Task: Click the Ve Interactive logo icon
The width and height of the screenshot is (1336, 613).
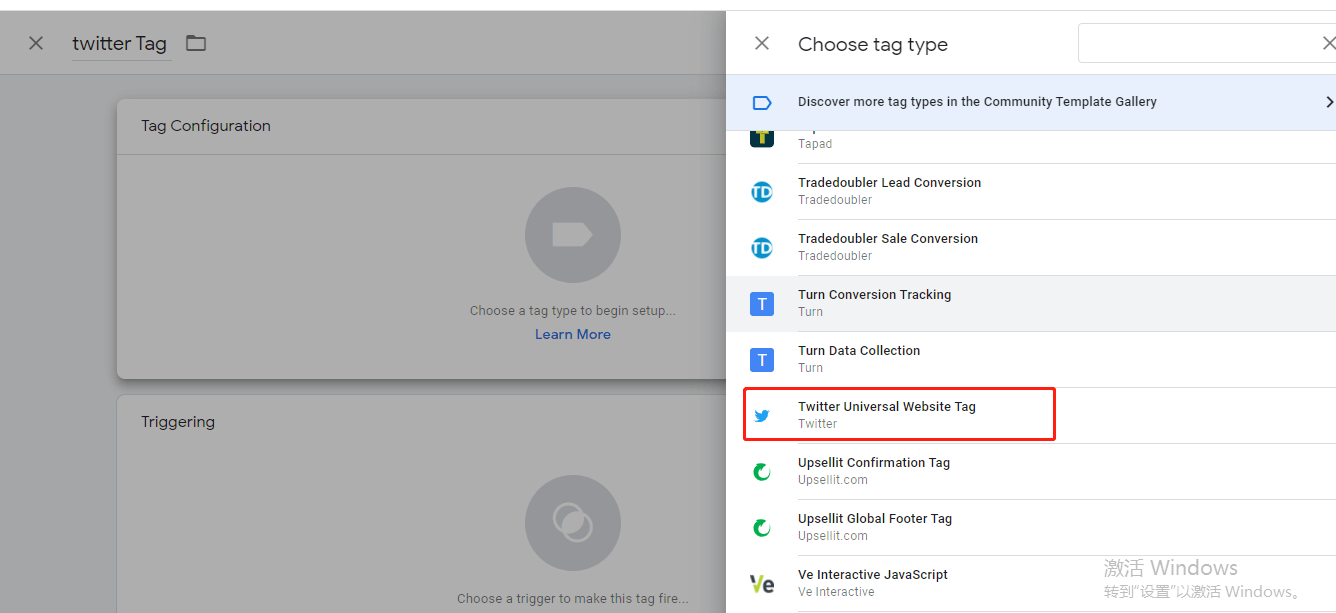Action: coord(762,583)
